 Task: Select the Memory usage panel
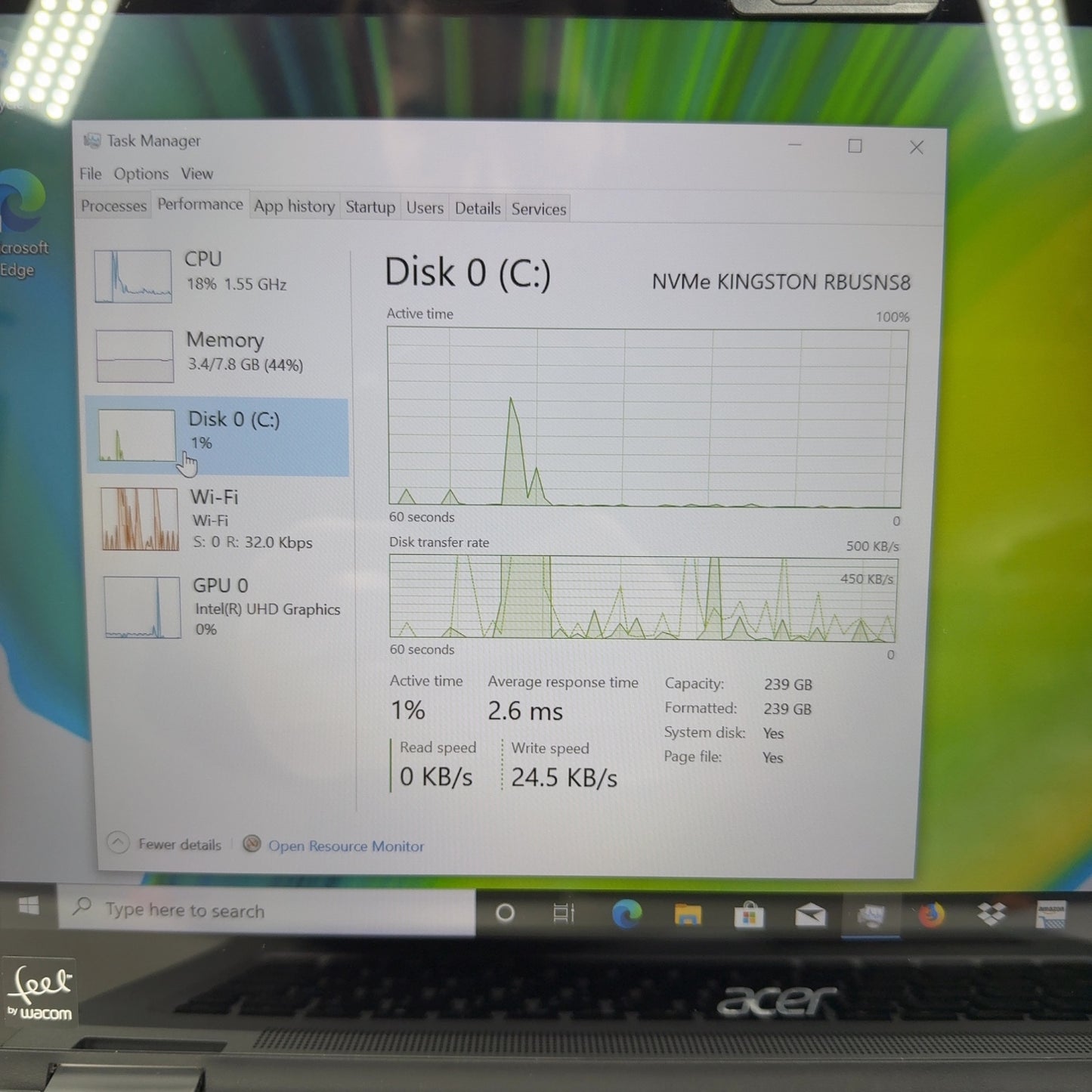[x=219, y=354]
